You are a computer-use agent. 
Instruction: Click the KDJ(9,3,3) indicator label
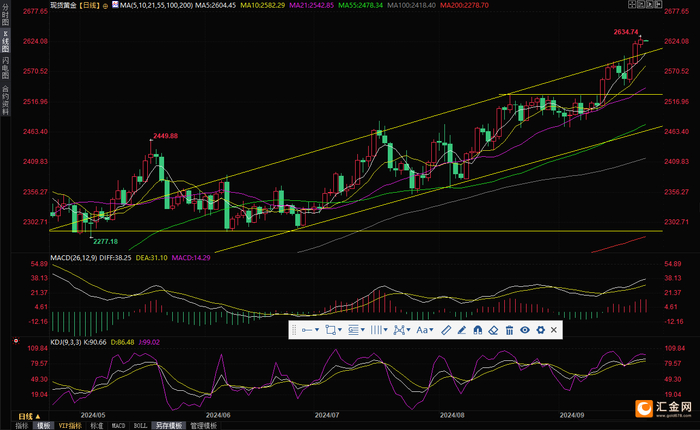tap(66, 342)
